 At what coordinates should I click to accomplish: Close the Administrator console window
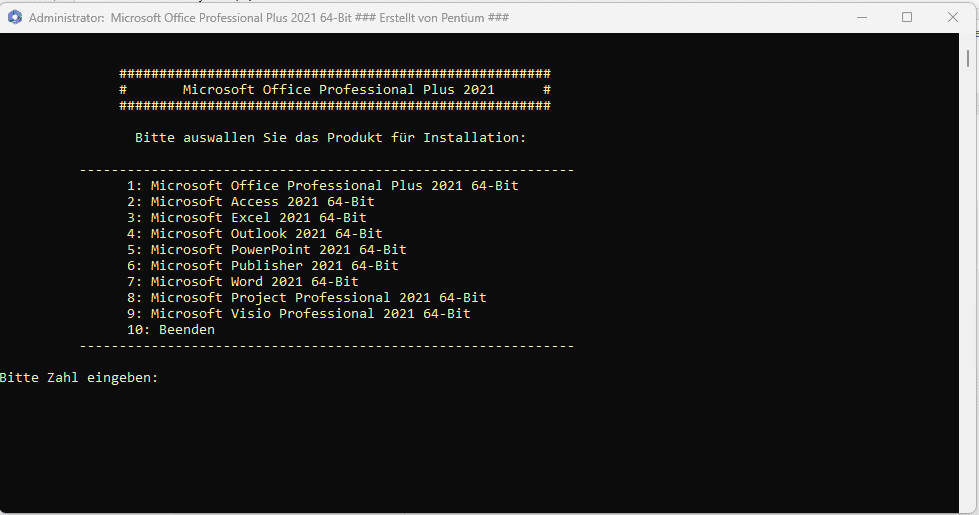coord(953,17)
